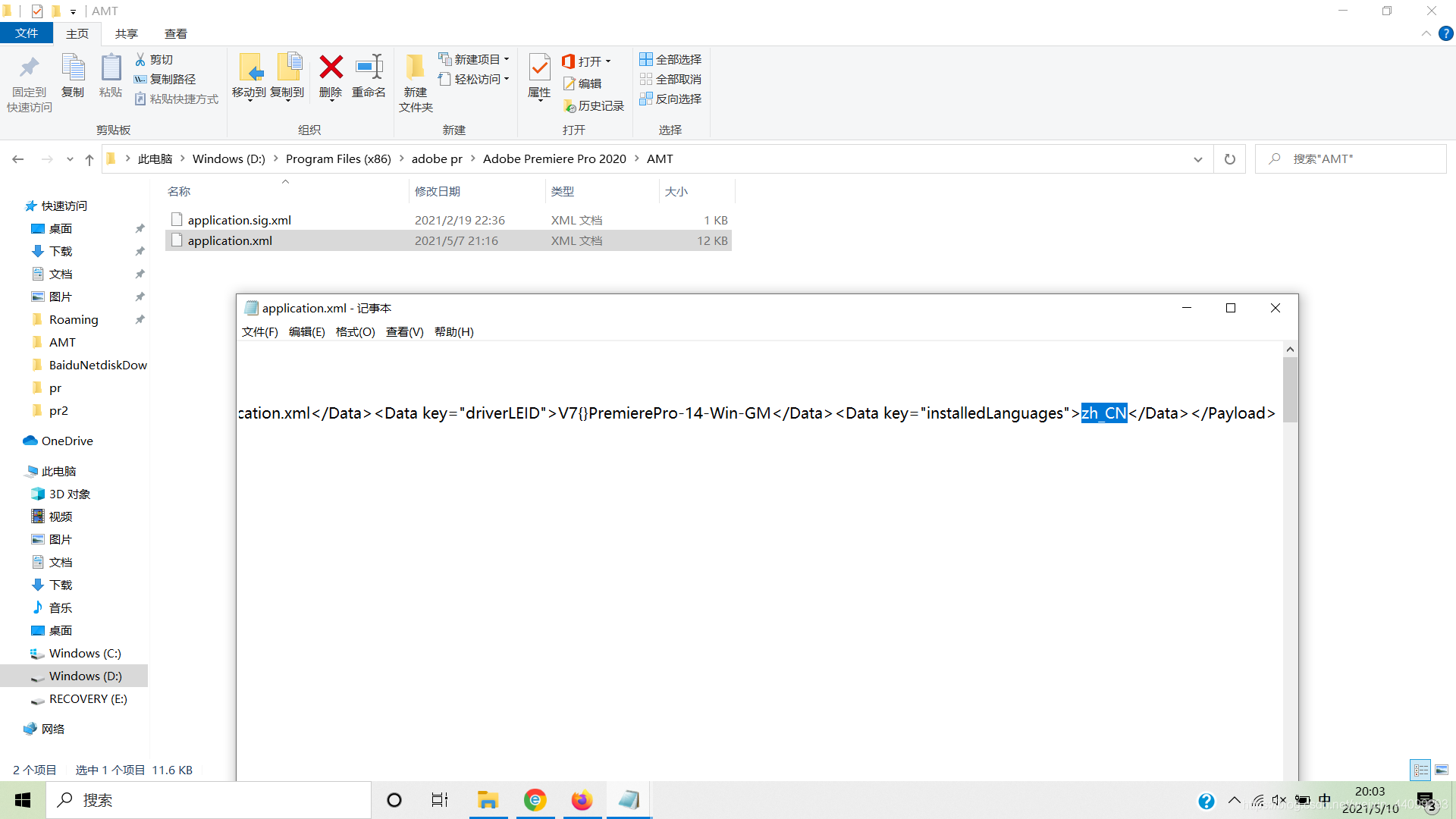Open the address bar history dropdown
This screenshot has width=1456, height=819.
coord(1198,159)
